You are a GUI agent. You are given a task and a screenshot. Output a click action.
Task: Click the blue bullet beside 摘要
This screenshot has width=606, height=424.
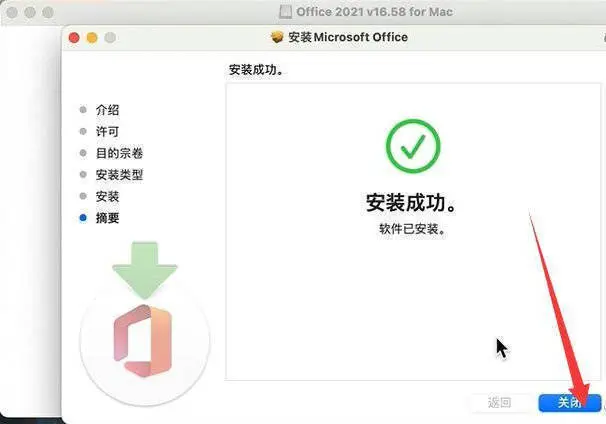[83, 218]
